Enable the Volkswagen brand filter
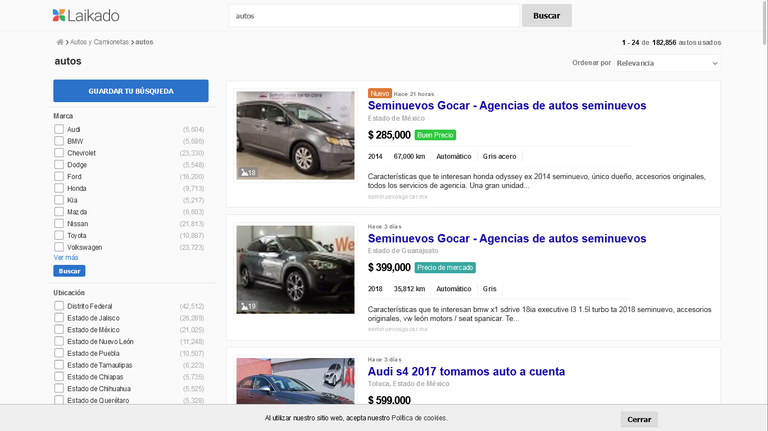The height and width of the screenshot is (431, 768). [x=59, y=247]
